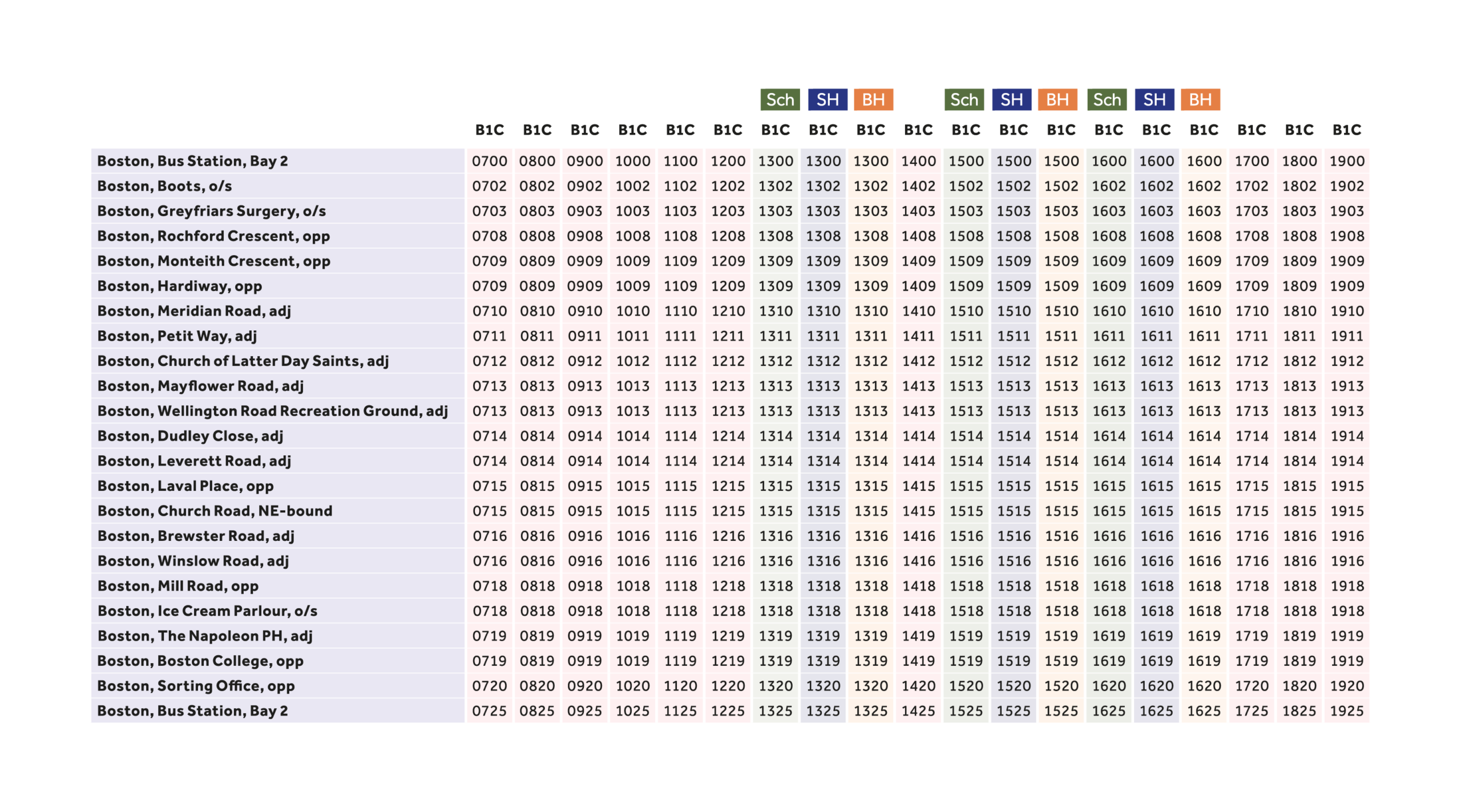Select the 1925 arrival time cell
This screenshot has height=812, width=1461.
click(x=1346, y=711)
